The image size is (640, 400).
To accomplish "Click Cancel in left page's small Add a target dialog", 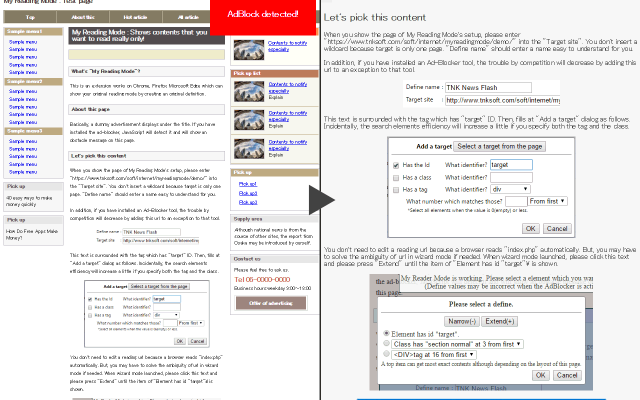I will tap(198, 341).
